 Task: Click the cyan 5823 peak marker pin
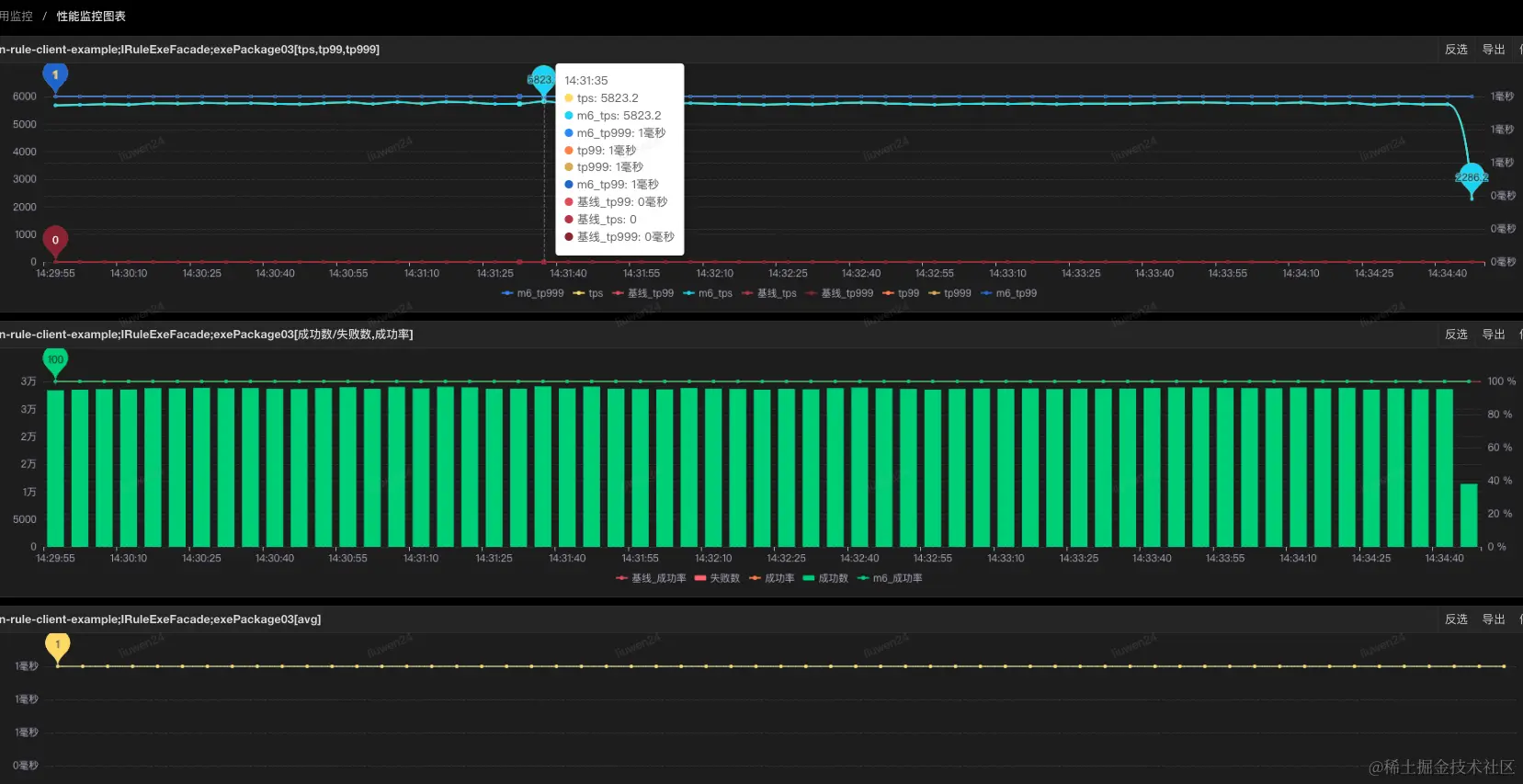542,80
